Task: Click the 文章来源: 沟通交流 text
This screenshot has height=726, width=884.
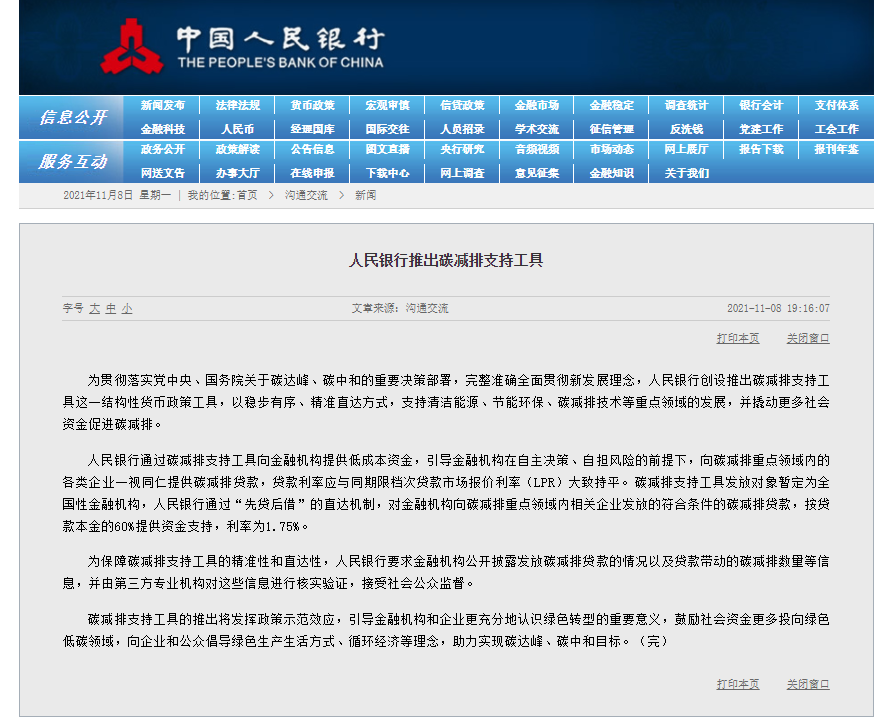Action: click(400, 308)
